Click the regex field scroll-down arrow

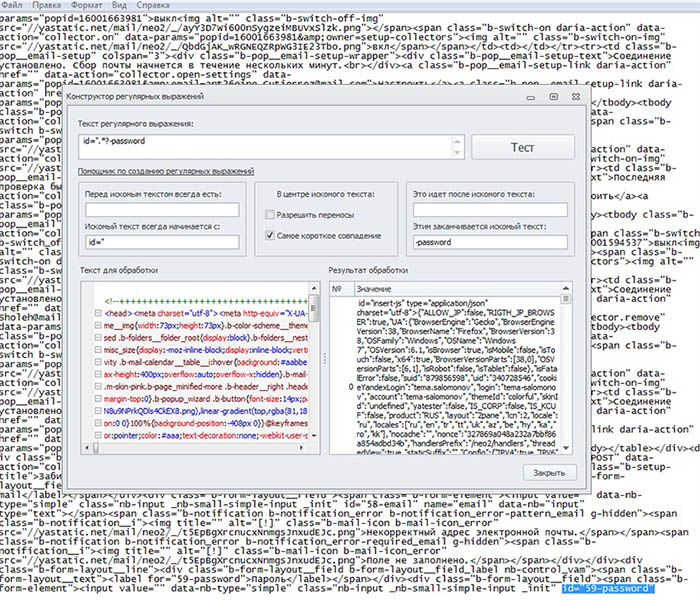pos(457,153)
